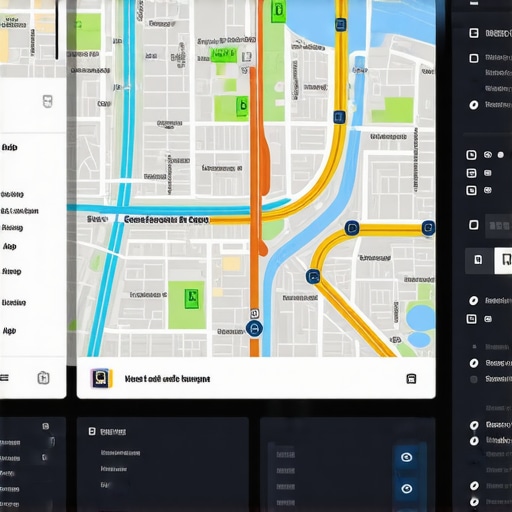The image size is (512, 512).
Task: Toggle the lower eye icon in the bottom-right dark panel
Action: tap(406, 489)
